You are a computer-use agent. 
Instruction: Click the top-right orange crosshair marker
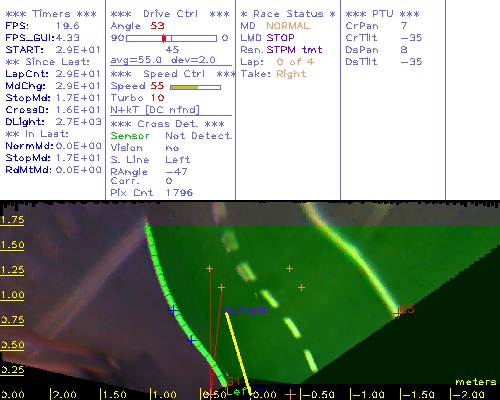point(289,268)
